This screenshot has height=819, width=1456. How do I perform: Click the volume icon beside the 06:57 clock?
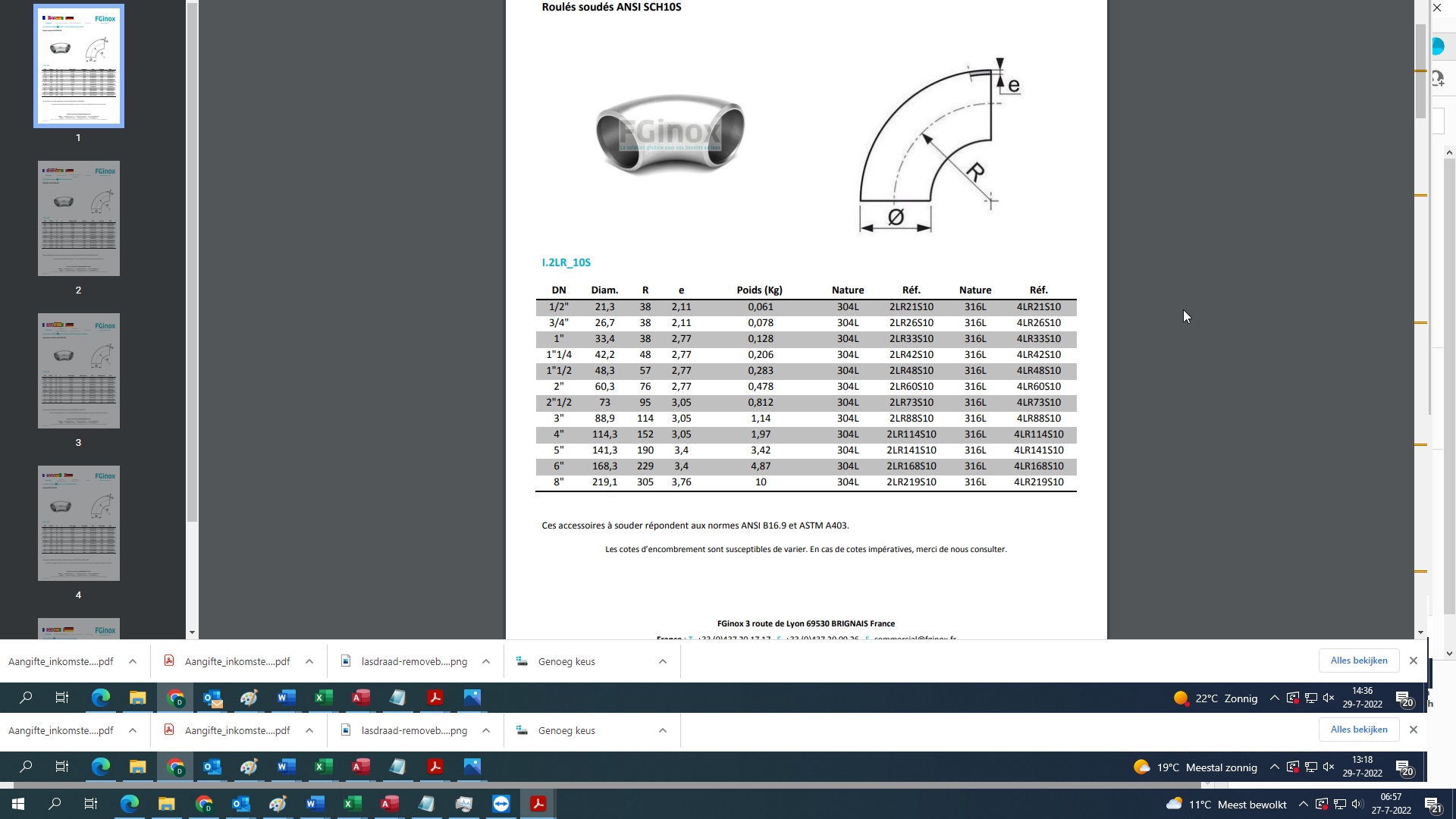pos(1357,805)
